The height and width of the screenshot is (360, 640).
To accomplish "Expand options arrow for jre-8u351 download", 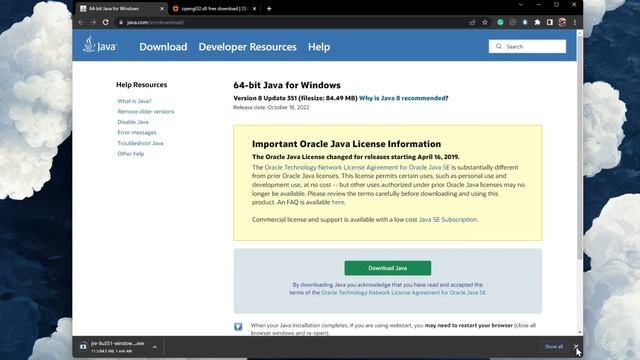I will [155, 347].
